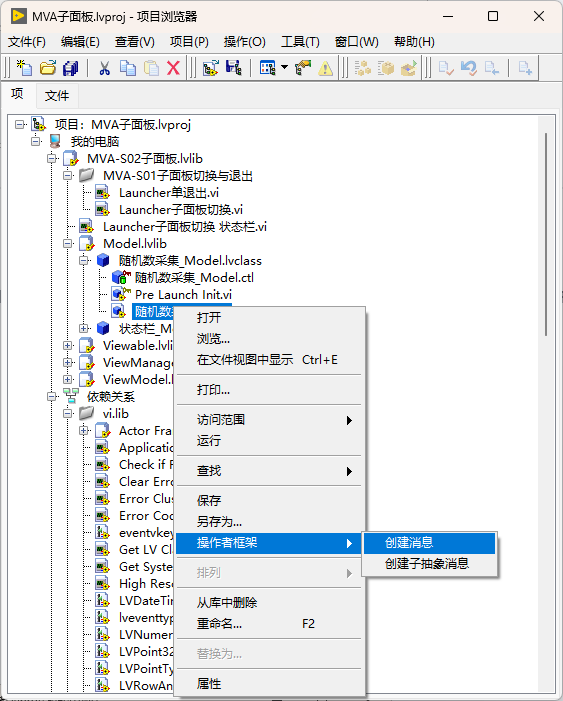This screenshot has width=563, height=701.
Task: Click the grayed box-with-green-arrow build icon
Action: point(409,68)
